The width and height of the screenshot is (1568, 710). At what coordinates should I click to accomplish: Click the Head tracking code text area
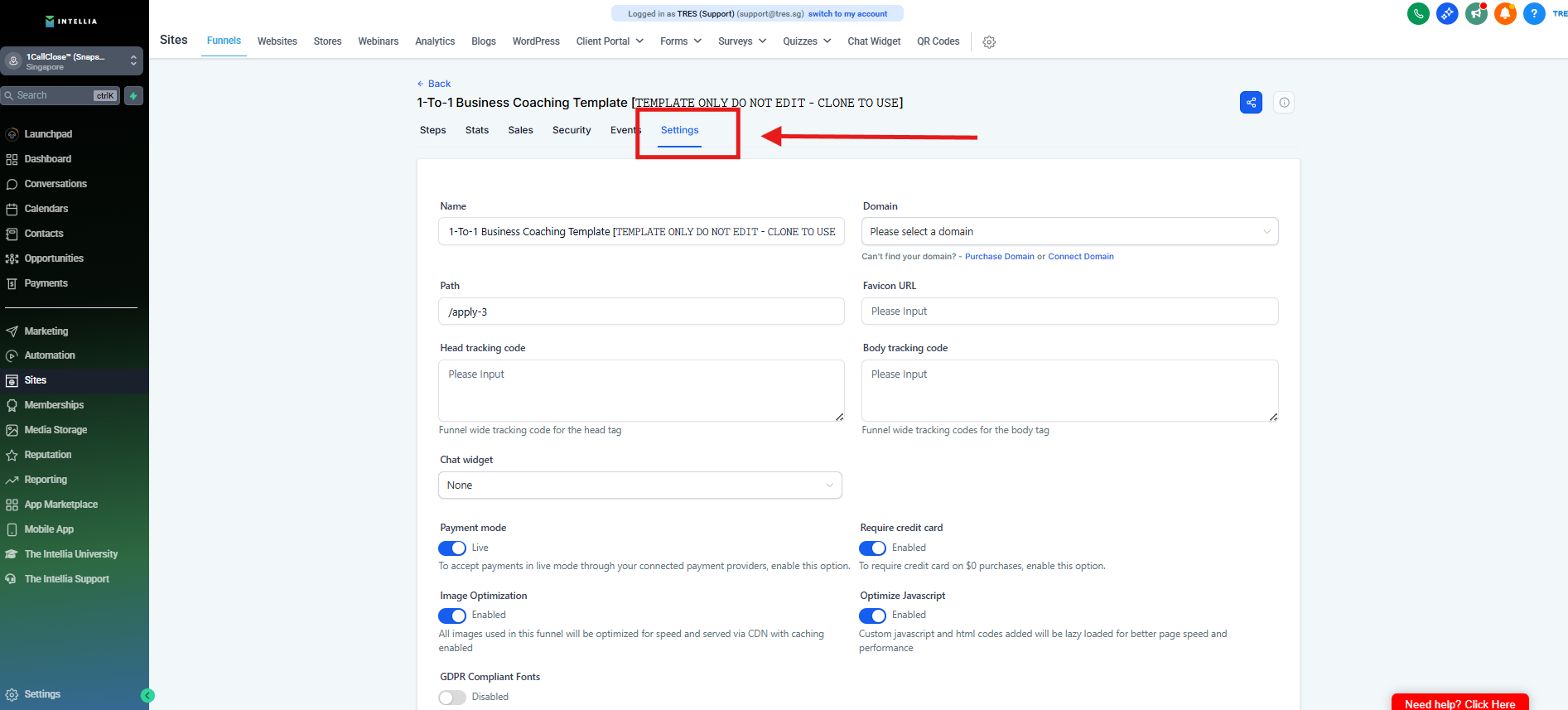[641, 391]
